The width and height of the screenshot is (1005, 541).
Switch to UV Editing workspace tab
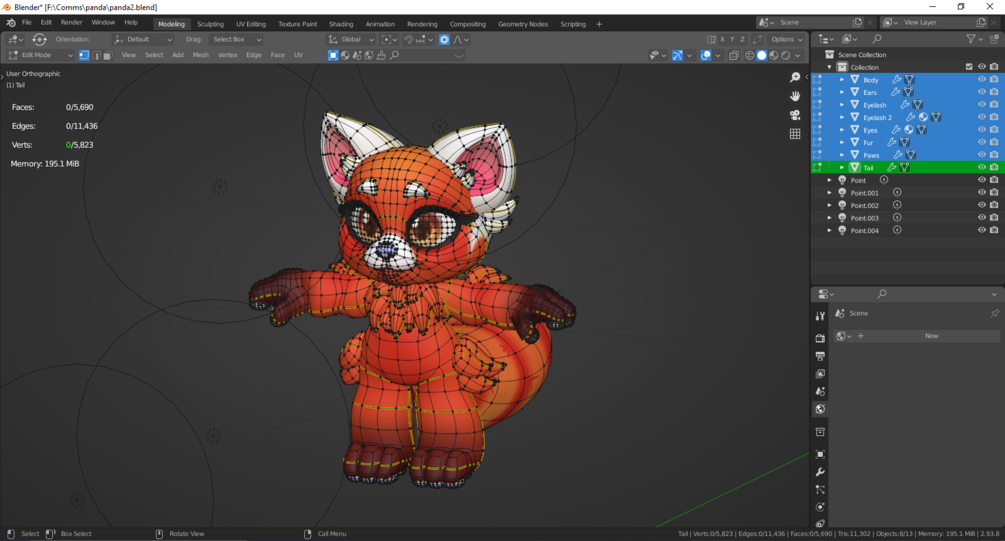[251, 24]
